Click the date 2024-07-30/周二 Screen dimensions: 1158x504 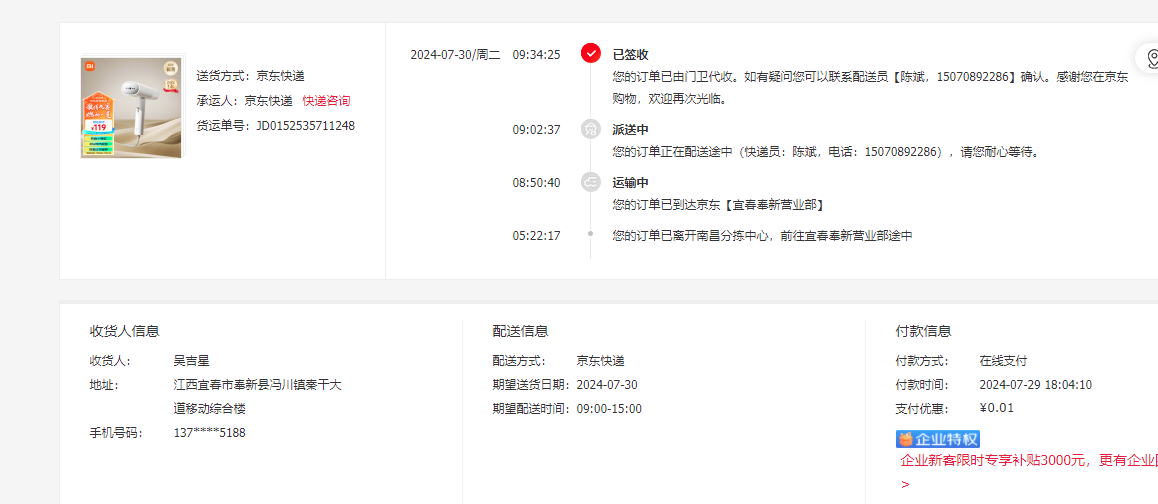[455, 54]
